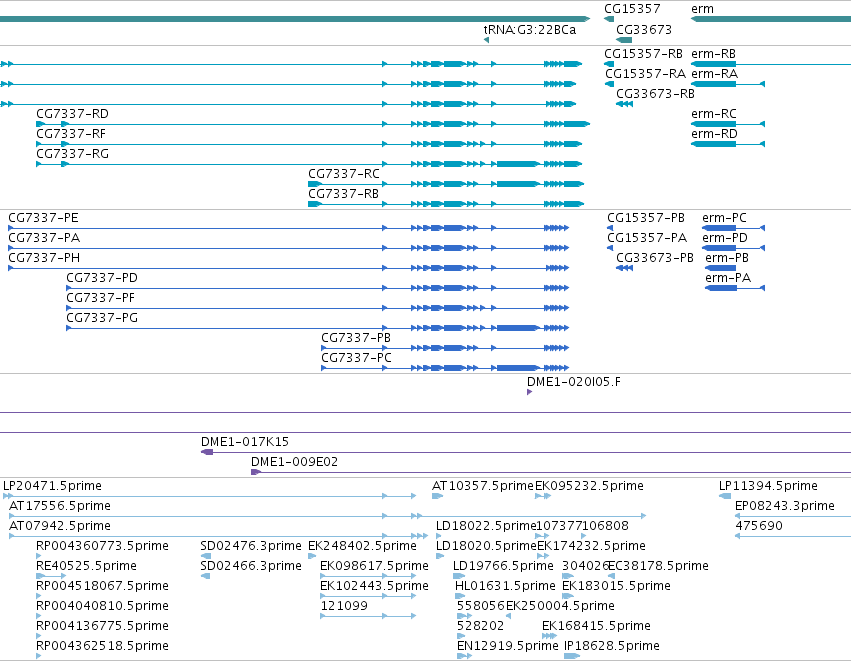851x661 pixels.
Task: Click the tRNA:G3:22BCa label
Action: pyautogui.click(x=530, y=29)
